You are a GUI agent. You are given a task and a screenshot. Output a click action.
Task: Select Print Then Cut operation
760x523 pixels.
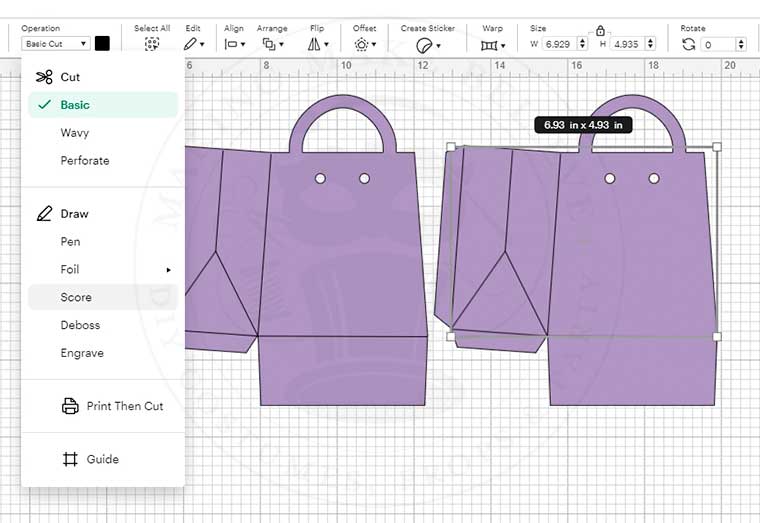124,406
